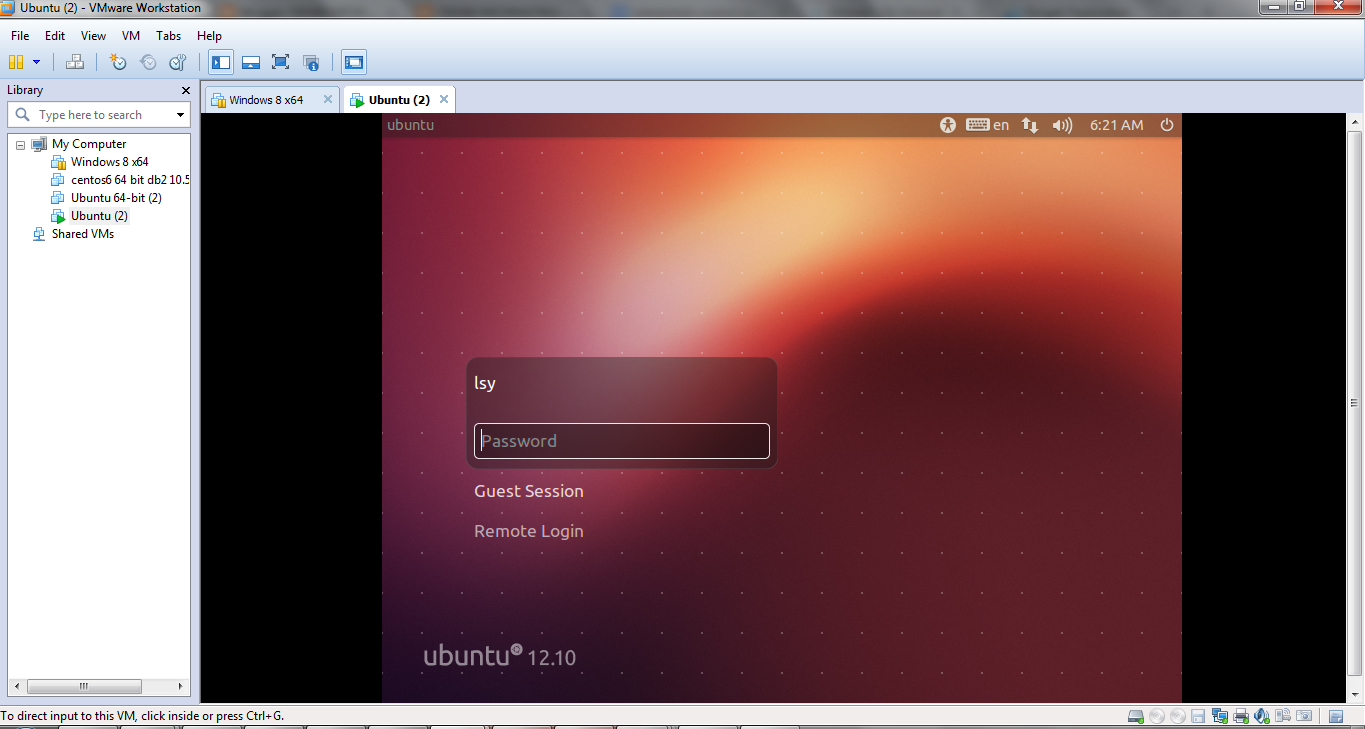Click the Send Ctrl+Alt+Del toolbar icon

pyautogui.click(x=75, y=62)
